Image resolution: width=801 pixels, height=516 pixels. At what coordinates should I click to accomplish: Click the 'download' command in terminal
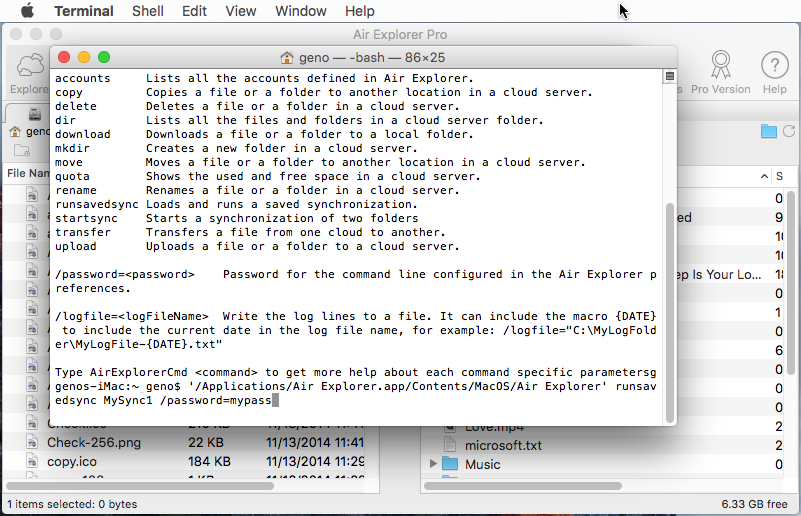[83, 134]
